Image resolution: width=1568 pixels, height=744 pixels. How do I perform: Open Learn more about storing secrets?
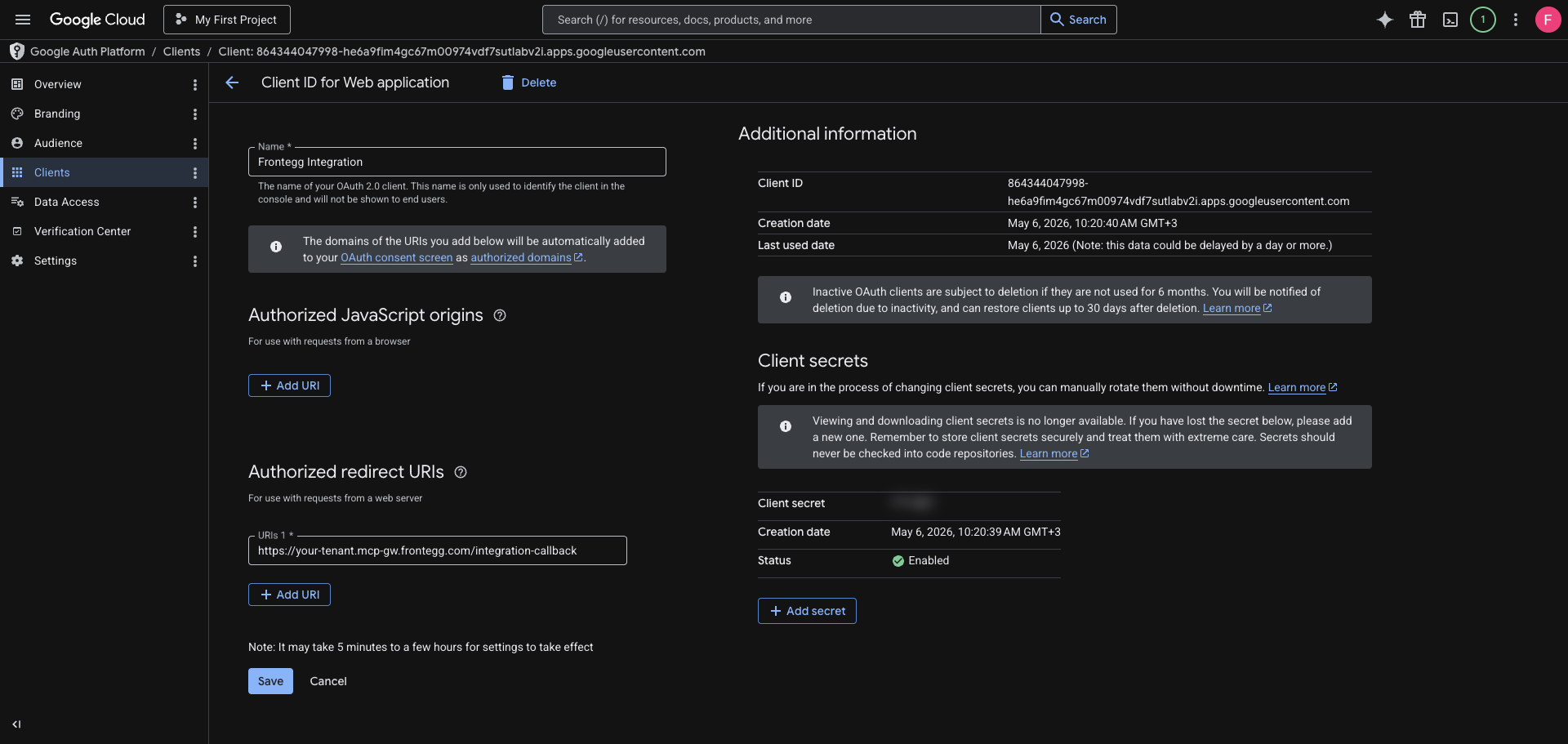coord(1053,453)
